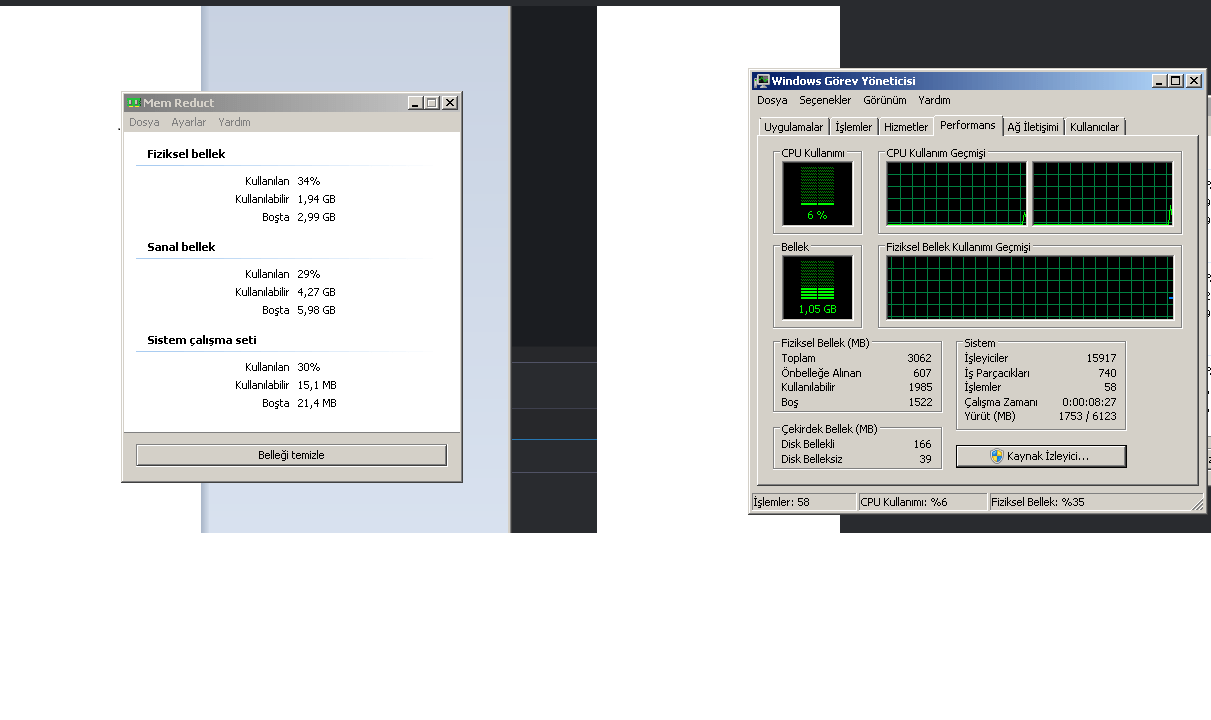
Task: Click the 21,4 MB value
Action: [x=317, y=403]
